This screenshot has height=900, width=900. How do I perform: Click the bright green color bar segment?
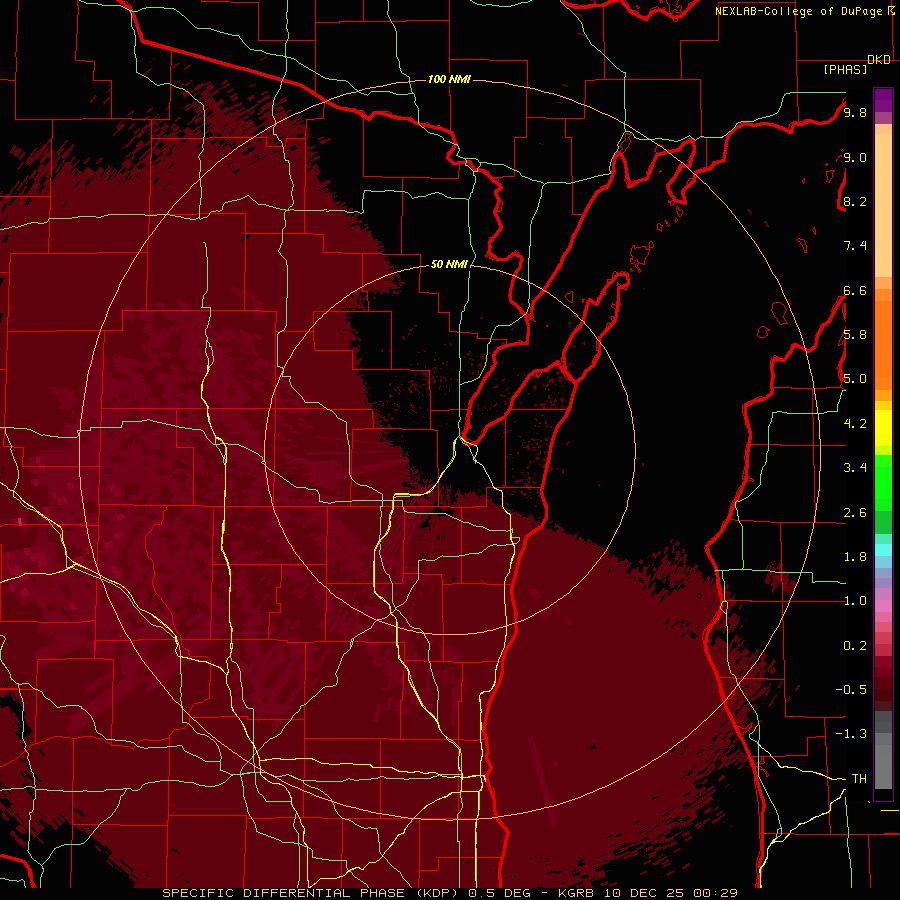point(883,482)
